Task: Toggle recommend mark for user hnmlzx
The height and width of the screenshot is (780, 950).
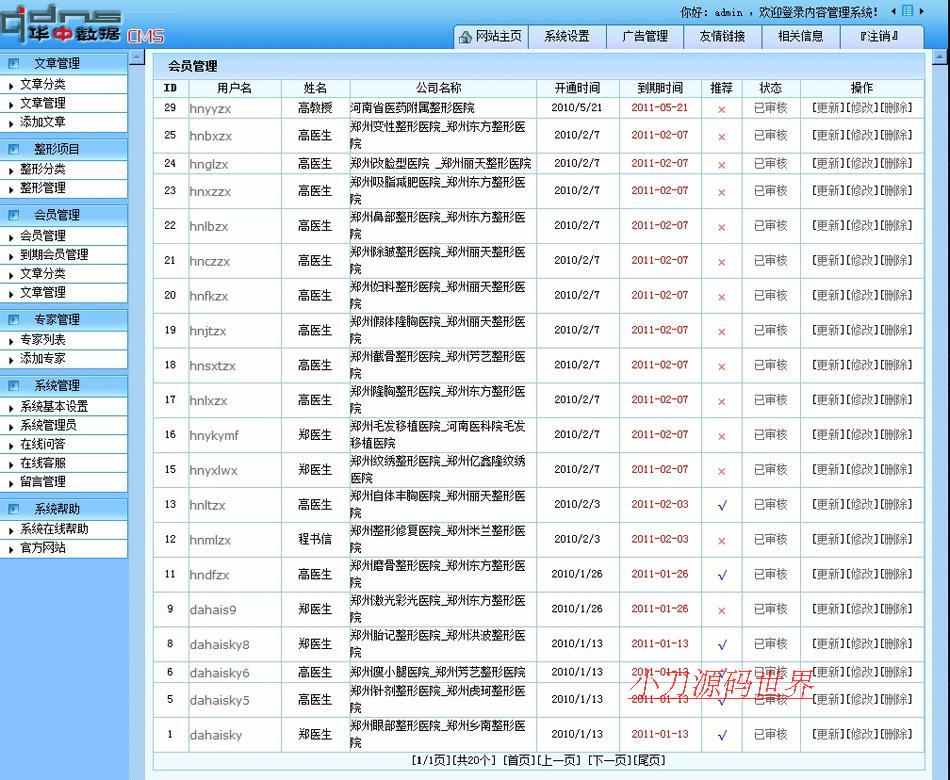Action: click(722, 541)
